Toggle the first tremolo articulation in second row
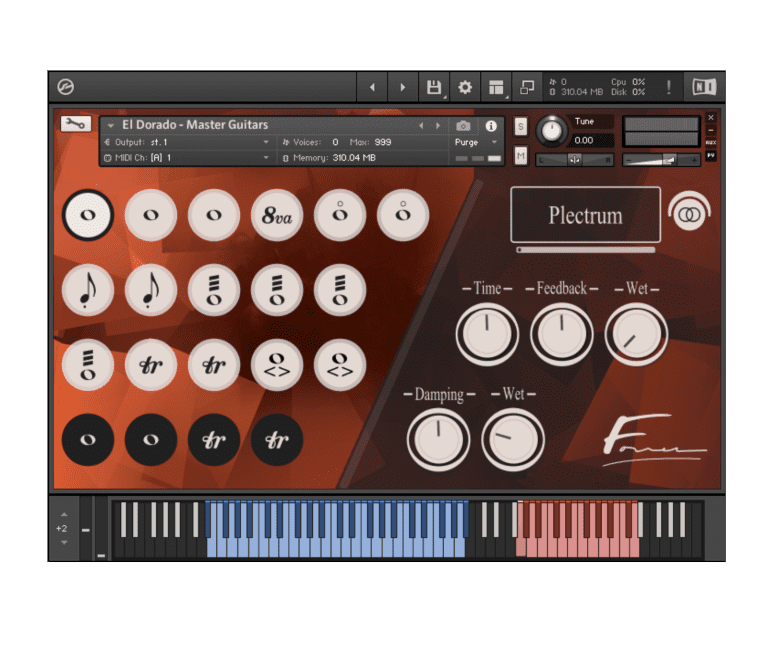768x645 pixels. point(214,290)
